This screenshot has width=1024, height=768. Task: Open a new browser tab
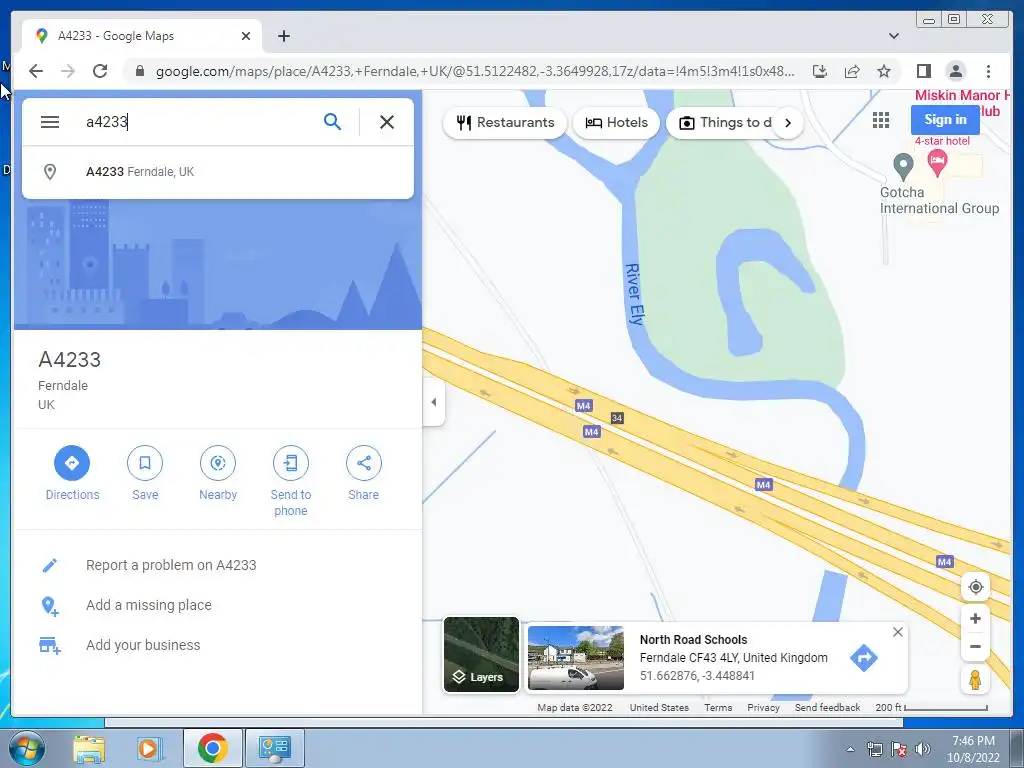point(283,36)
